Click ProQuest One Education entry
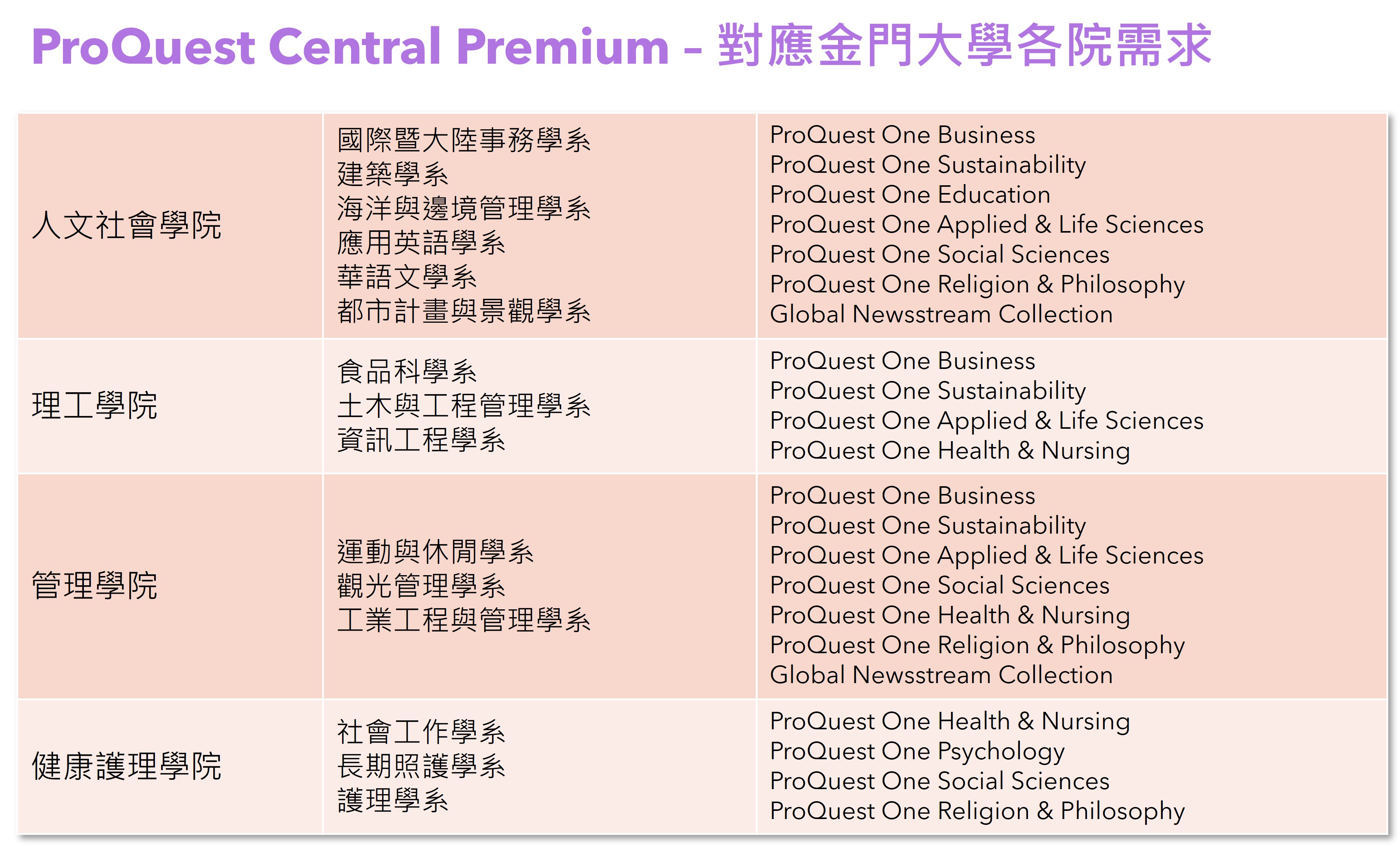This screenshot has width=1400, height=847. pyautogui.click(x=910, y=195)
